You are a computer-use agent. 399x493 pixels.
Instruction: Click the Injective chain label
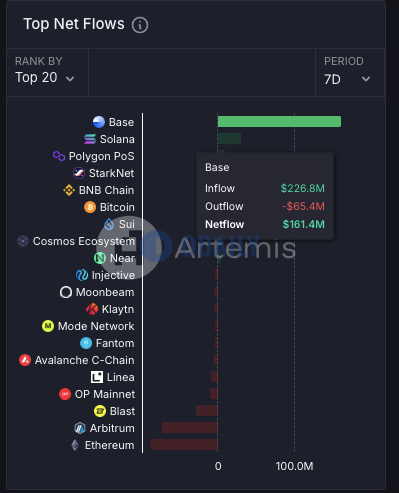[113, 275]
